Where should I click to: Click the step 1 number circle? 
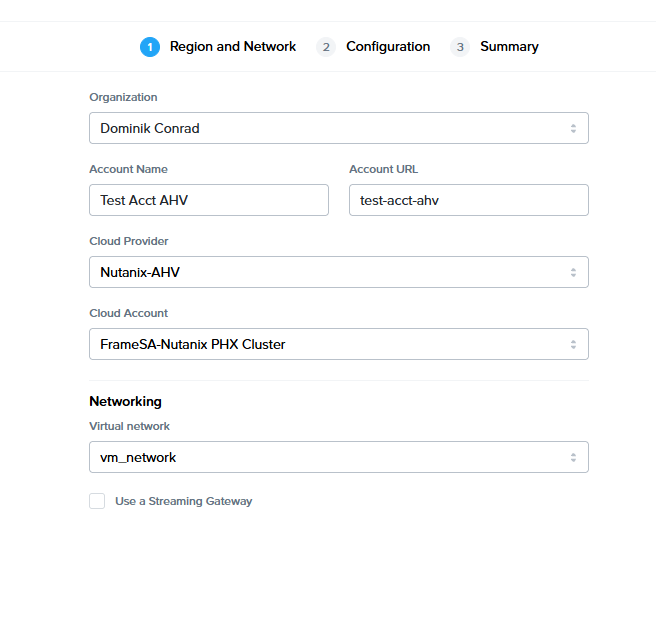click(150, 47)
